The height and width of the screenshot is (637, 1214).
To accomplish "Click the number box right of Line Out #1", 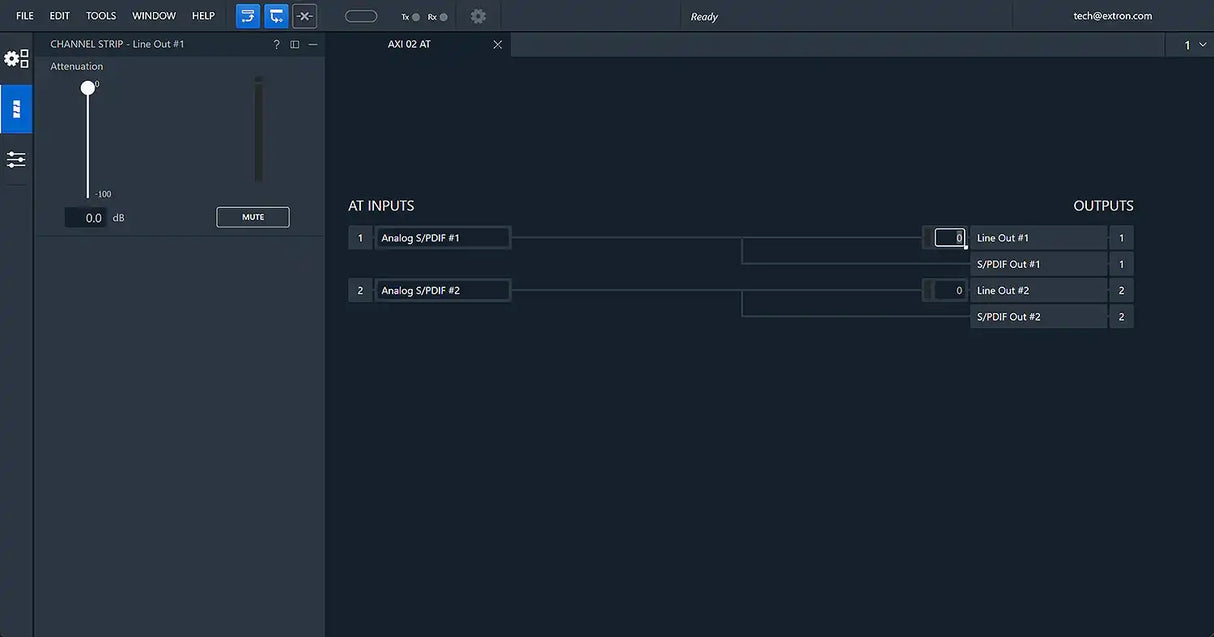I will pyautogui.click(x=1121, y=238).
